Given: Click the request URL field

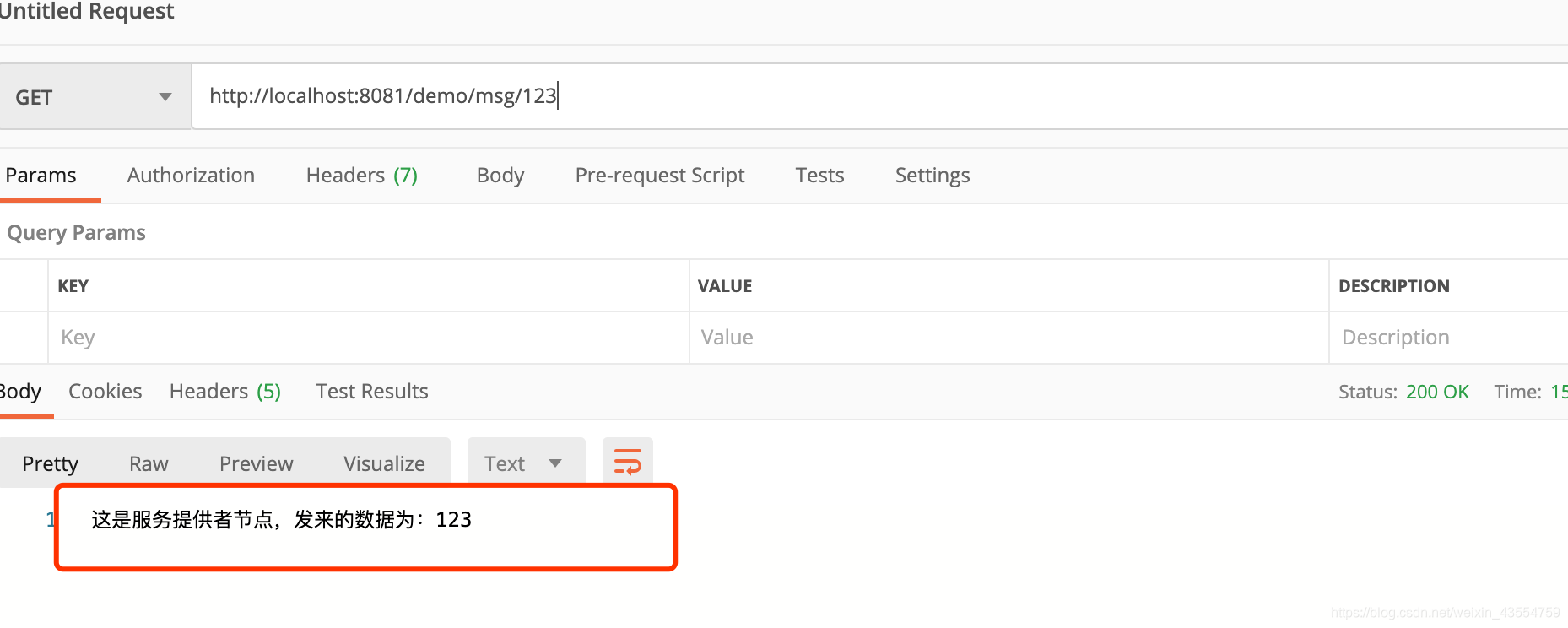Looking at the screenshot, I should pyautogui.click(x=879, y=96).
